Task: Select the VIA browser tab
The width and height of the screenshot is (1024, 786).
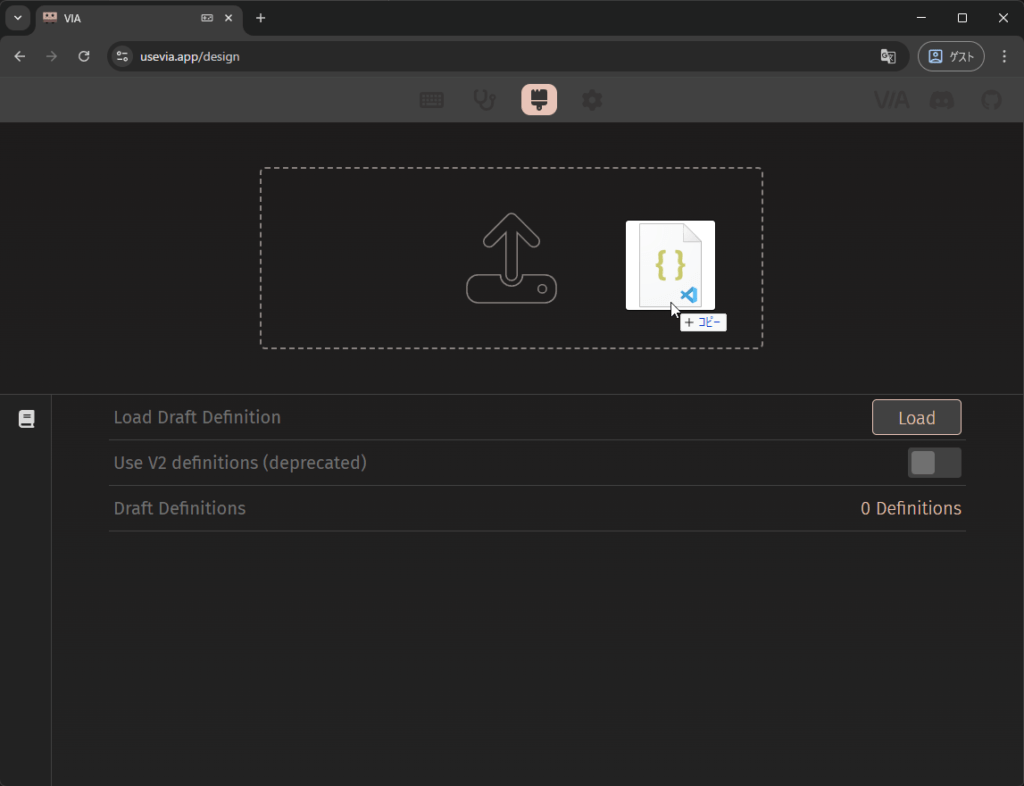Action: tap(139, 18)
